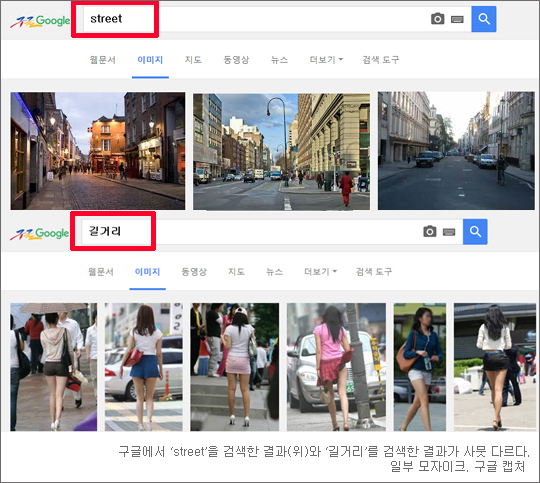This screenshot has height=483, width=540.
Task: Open '검색 도구' in the lower search
Action: click(374, 271)
